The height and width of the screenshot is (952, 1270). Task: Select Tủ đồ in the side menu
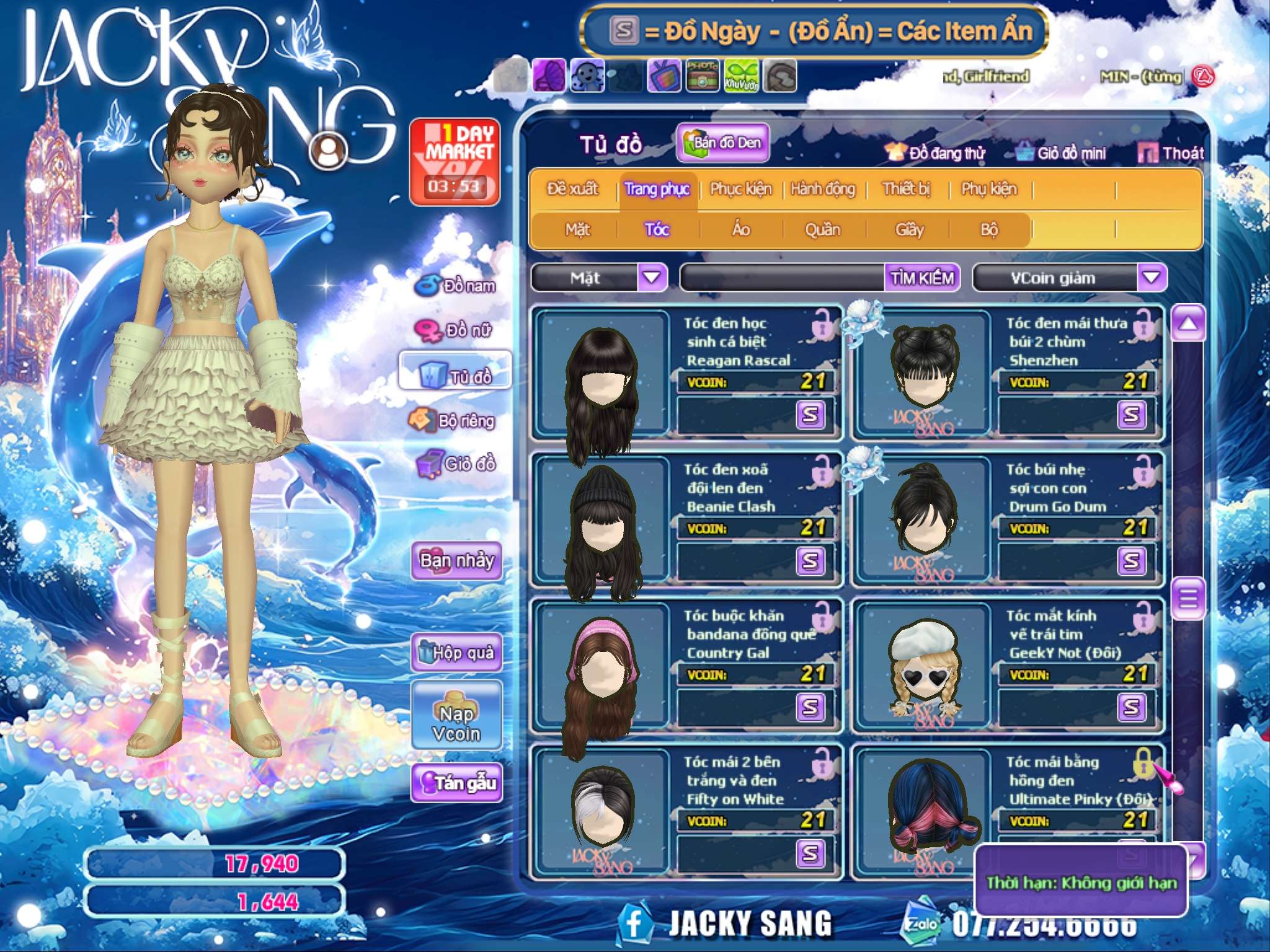tap(455, 371)
